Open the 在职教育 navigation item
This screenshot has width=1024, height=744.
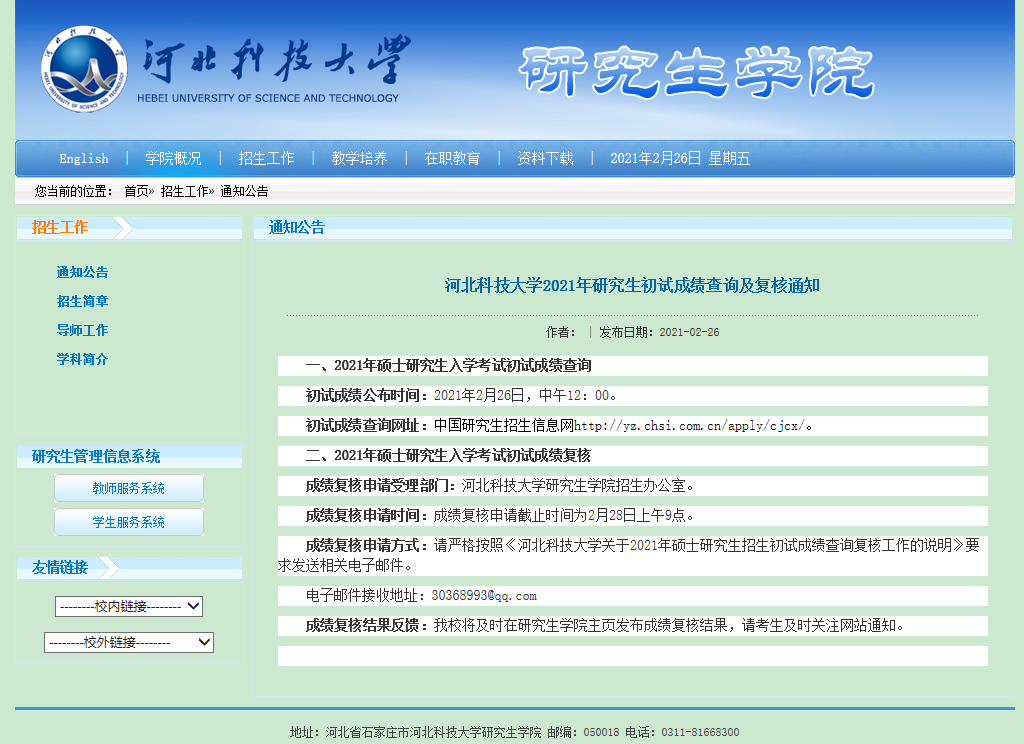tap(452, 158)
